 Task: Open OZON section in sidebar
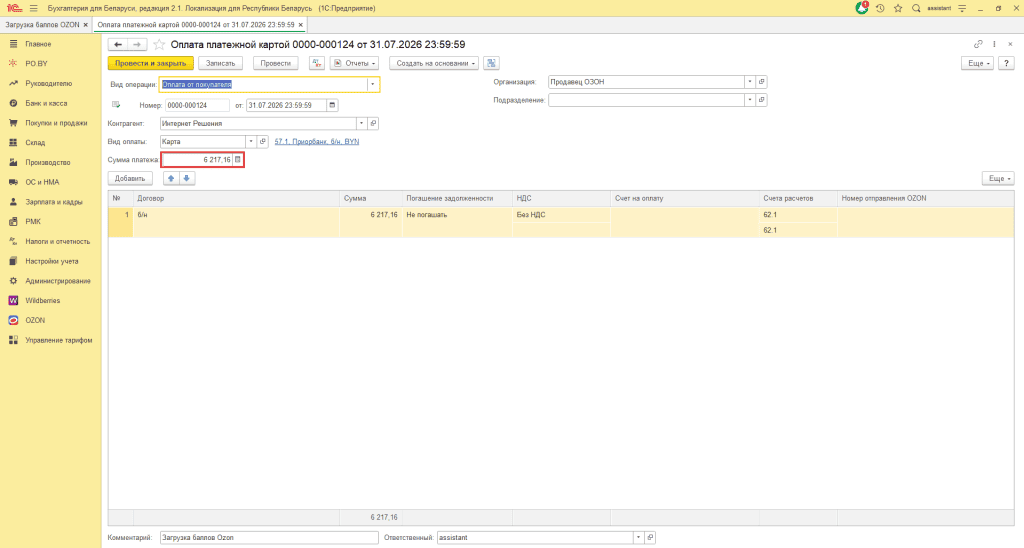(35, 320)
